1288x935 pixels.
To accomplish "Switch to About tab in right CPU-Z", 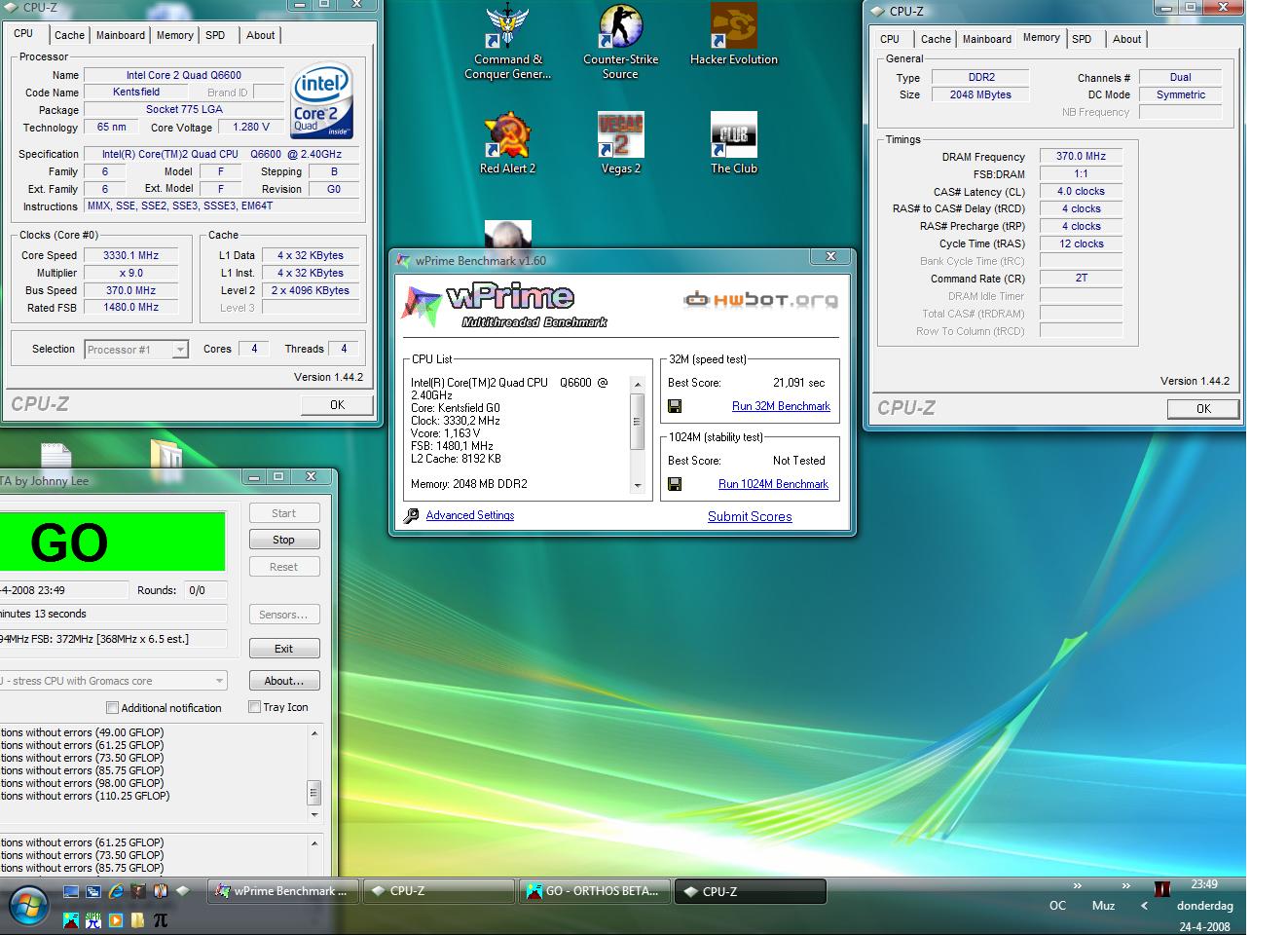I will pos(1127,39).
